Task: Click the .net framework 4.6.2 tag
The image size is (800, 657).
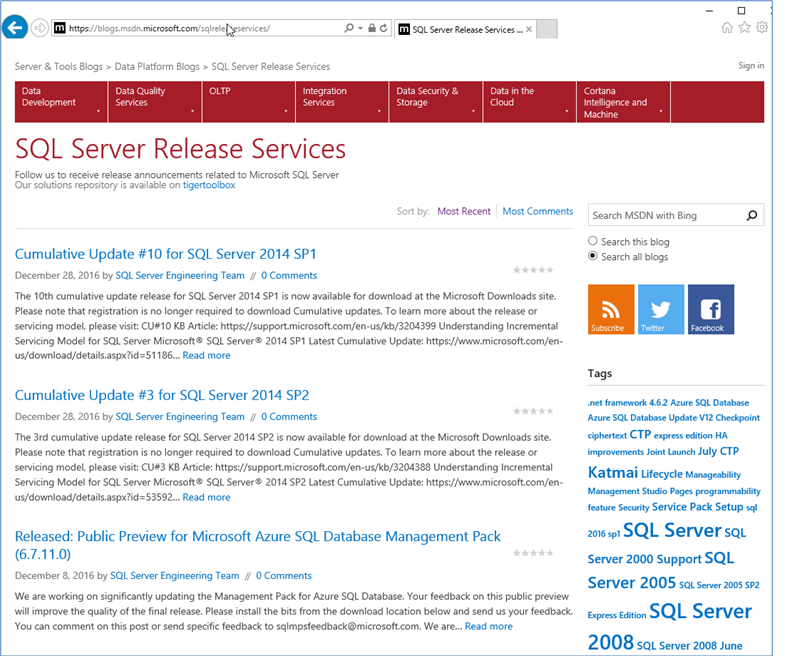Action: (x=628, y=402)
